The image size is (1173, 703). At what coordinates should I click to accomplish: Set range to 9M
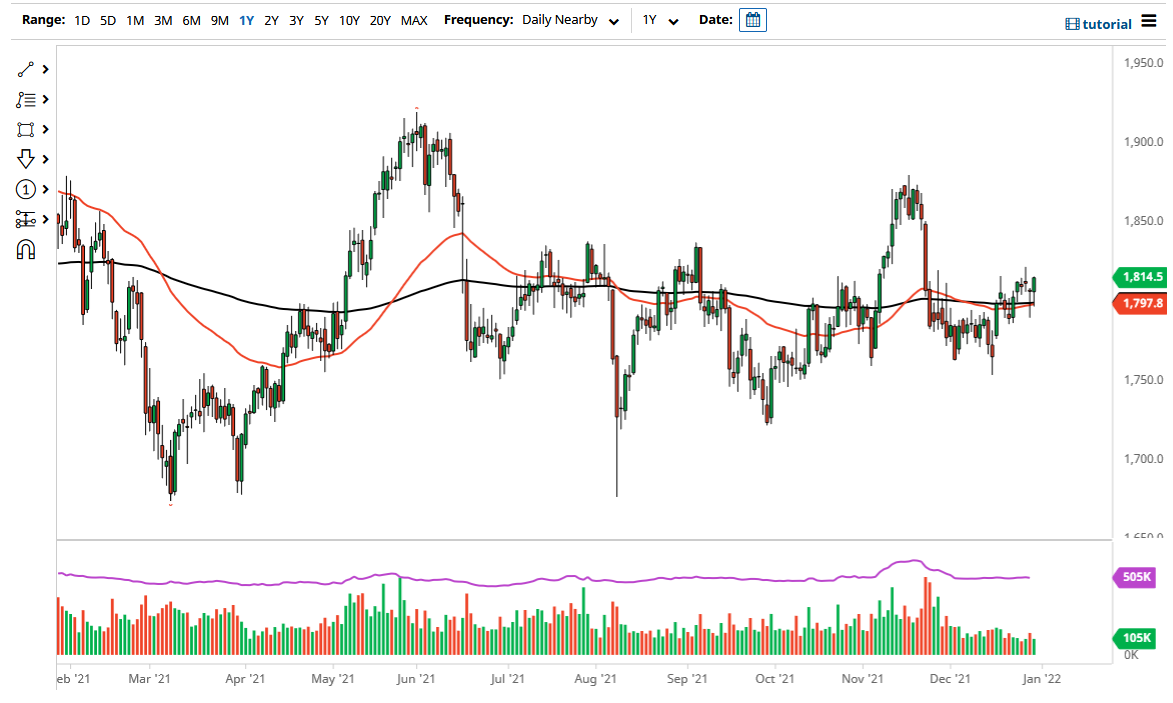point(219,20)
